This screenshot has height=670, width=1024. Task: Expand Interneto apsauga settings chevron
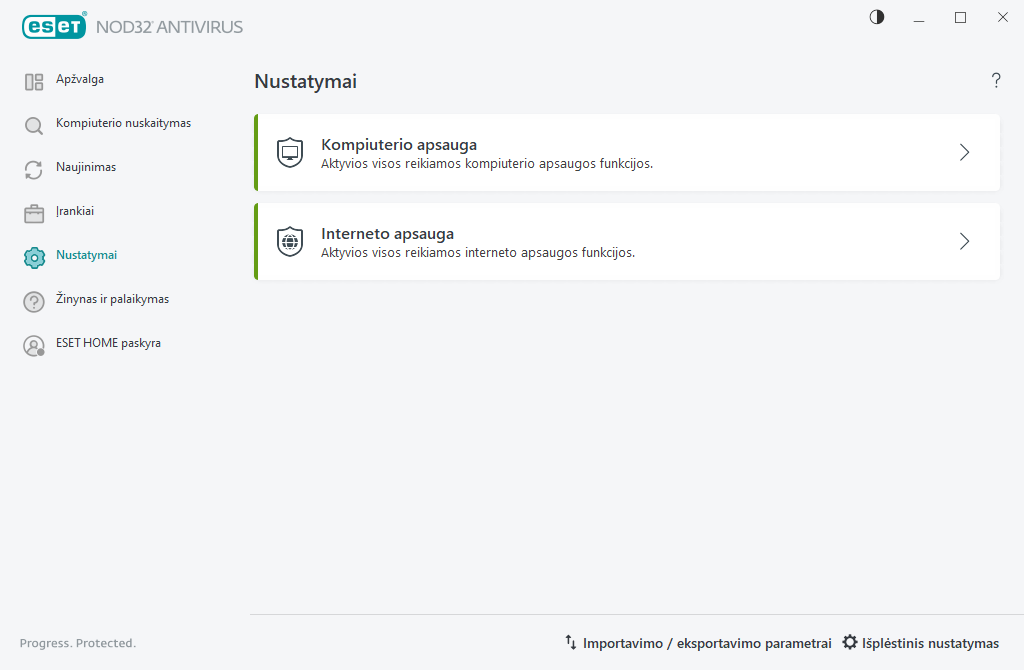[x=963, y=241]
